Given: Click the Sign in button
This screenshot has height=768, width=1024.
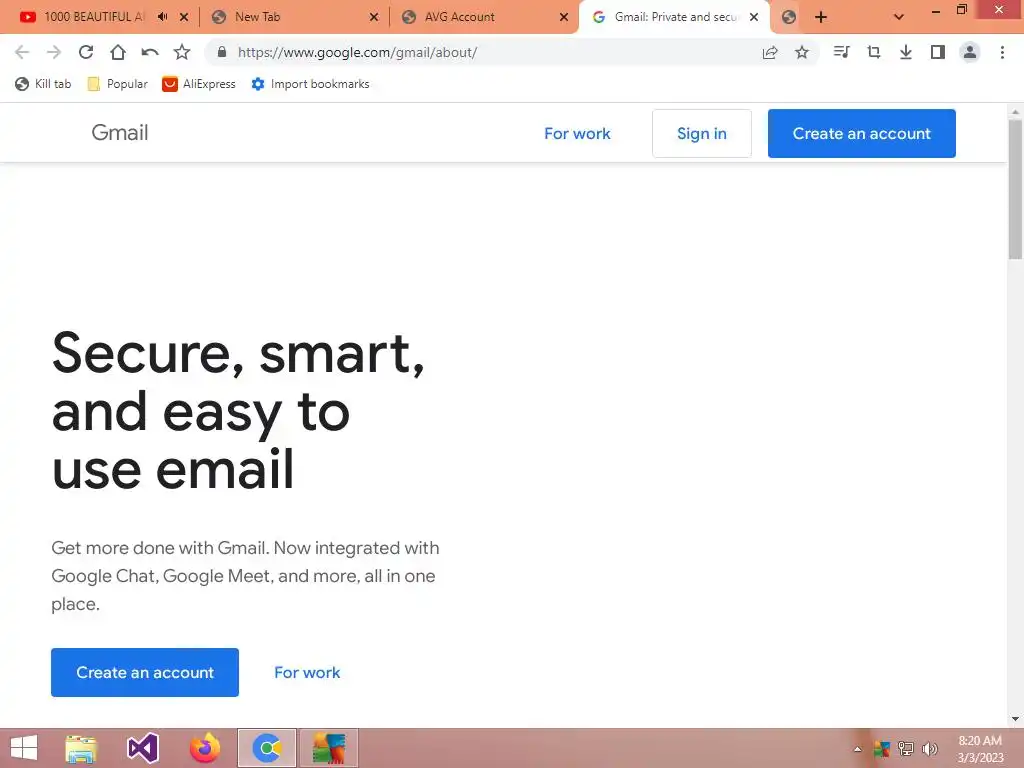Looking at the screenshot, I should pos(701,133).
